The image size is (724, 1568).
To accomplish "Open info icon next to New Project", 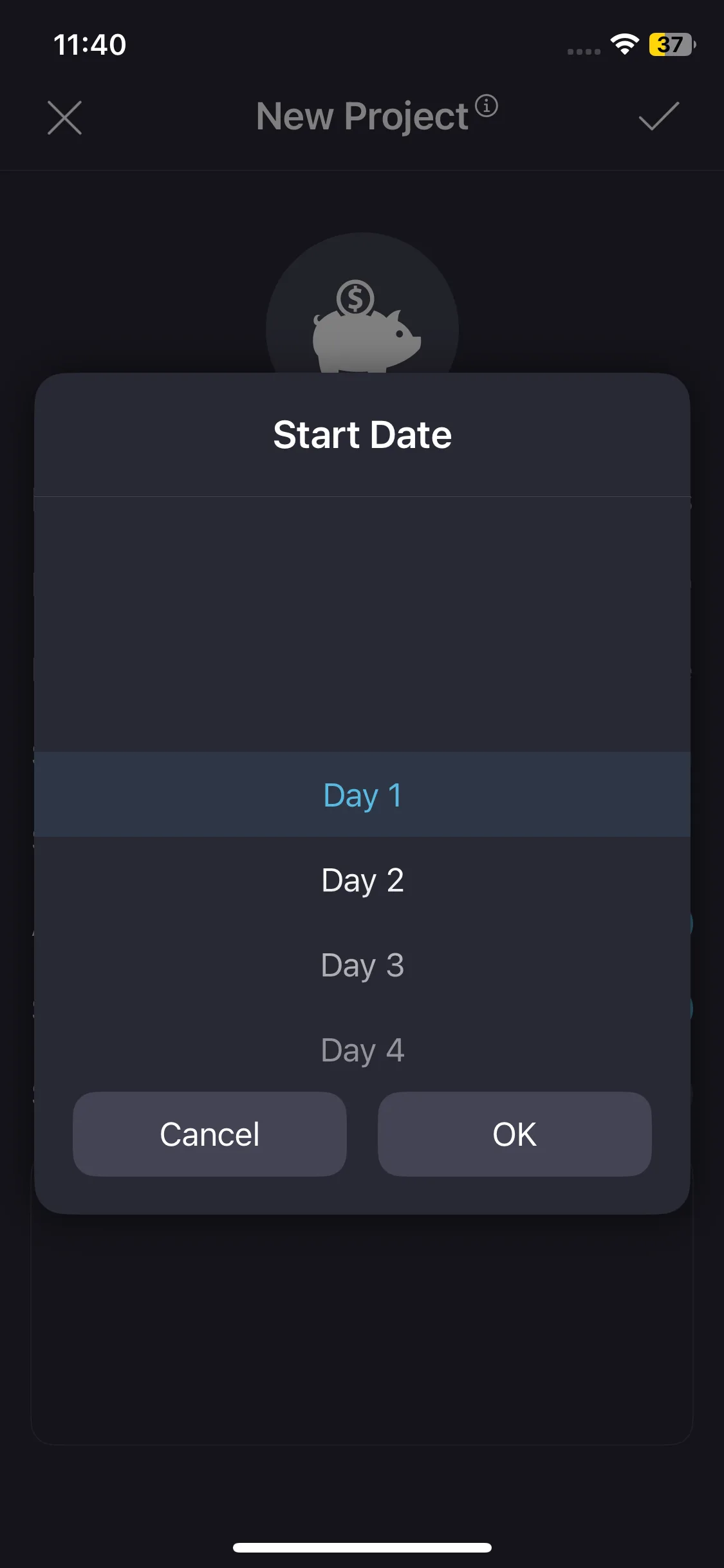I will (x=487, y=106).
